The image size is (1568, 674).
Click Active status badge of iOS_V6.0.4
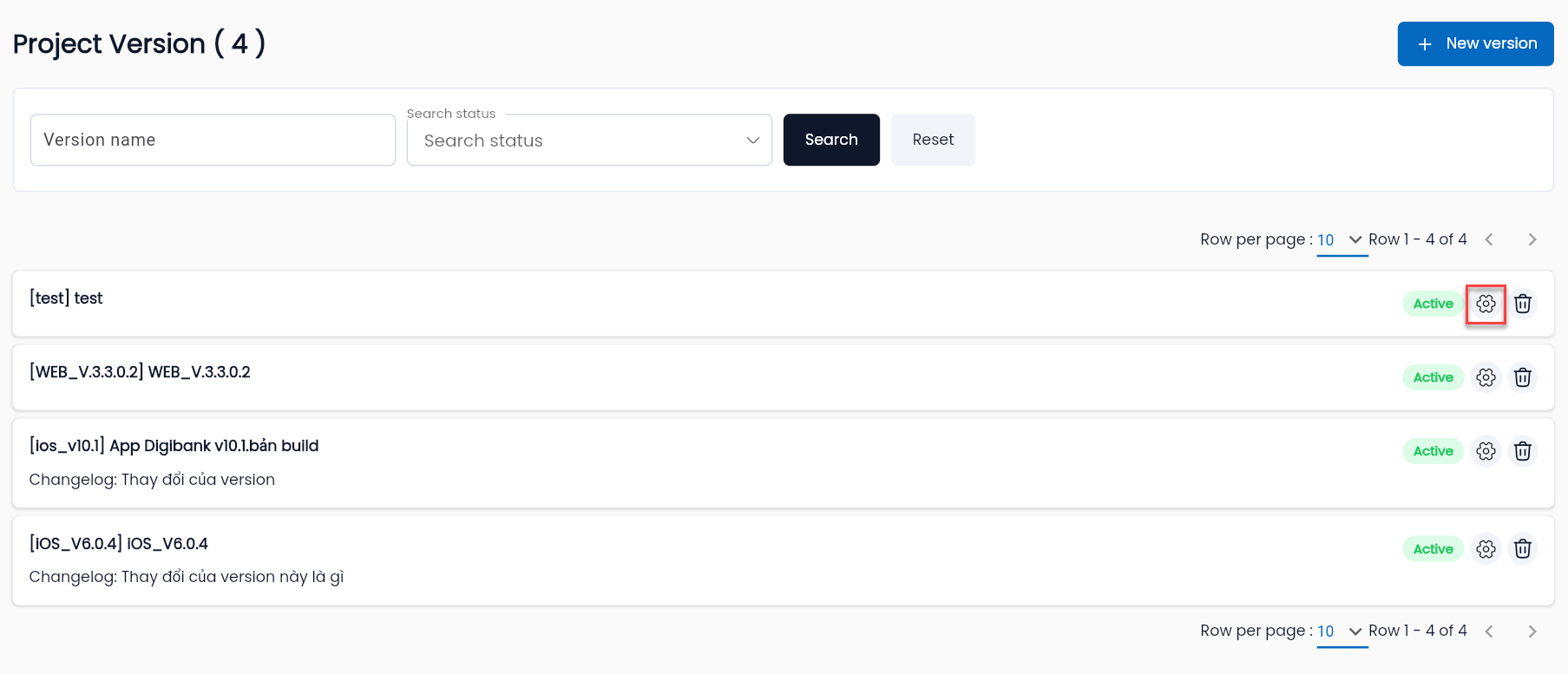pyautogui.click(x=1433, y=549)
